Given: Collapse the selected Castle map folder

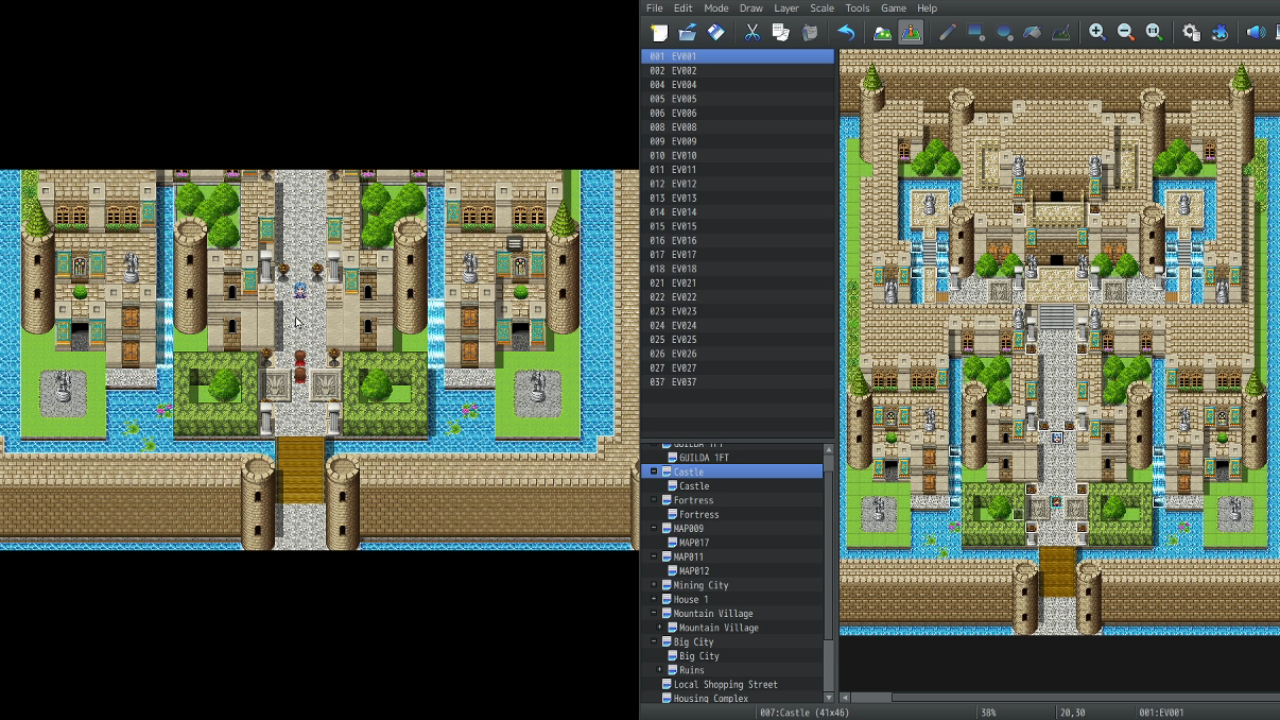Looking at the screenshot, I should (654, 472).
